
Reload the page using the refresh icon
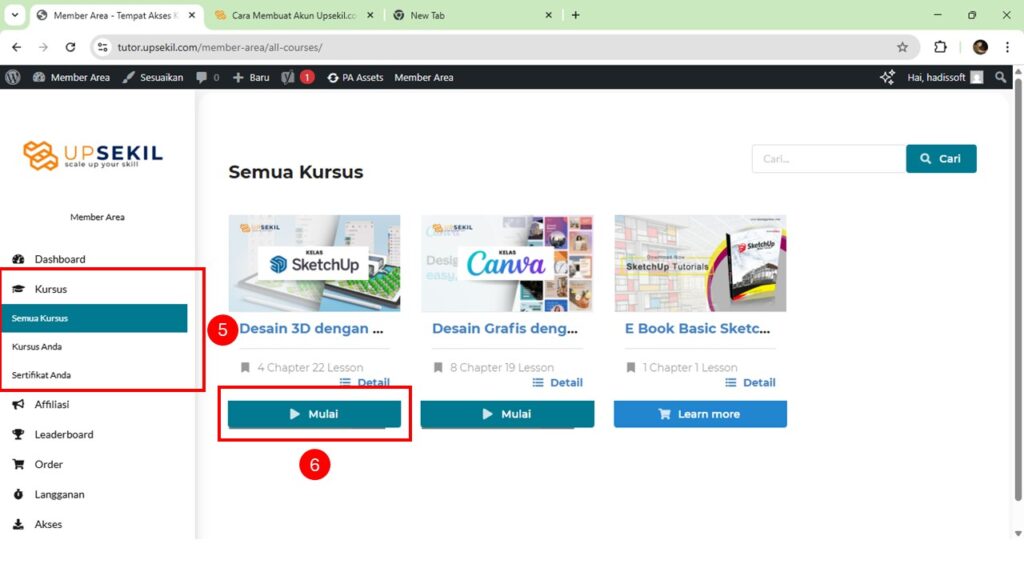[70, 47]
